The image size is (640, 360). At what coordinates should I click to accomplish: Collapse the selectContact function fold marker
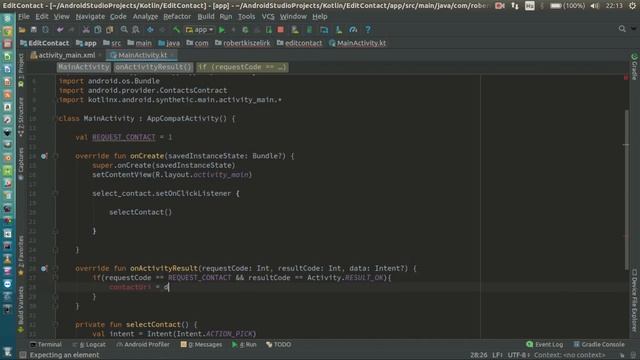pyautogui.click(x=56, y=324)
